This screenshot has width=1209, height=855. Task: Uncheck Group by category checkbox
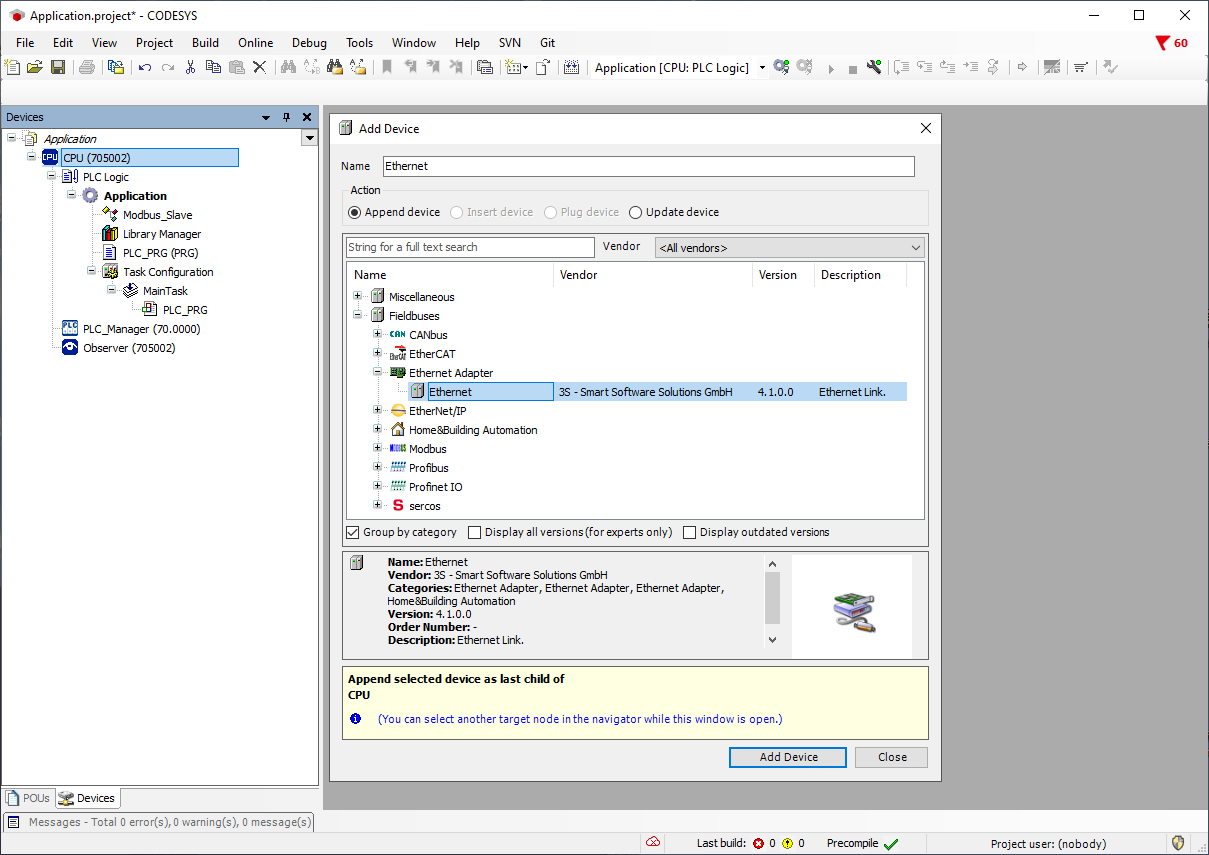353,532
